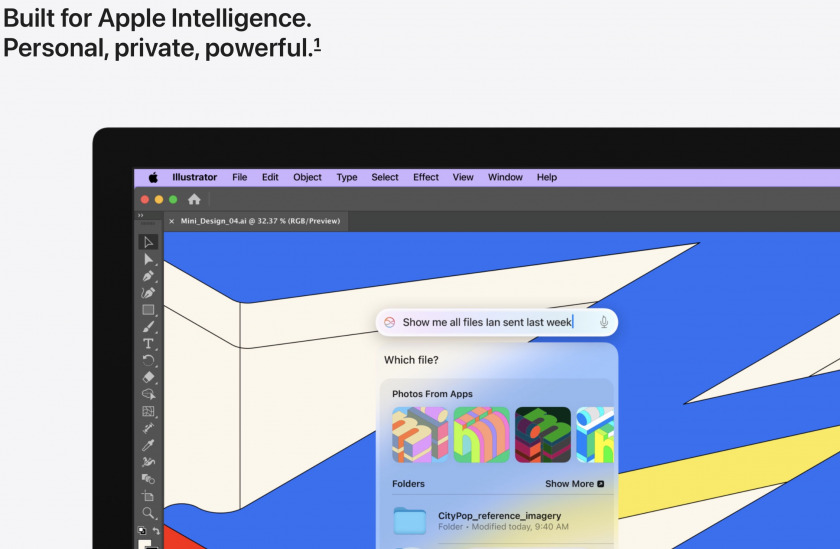Click the Fill color swatch
The height and width of the screenshot is (549, 840).
pos(145,544)
